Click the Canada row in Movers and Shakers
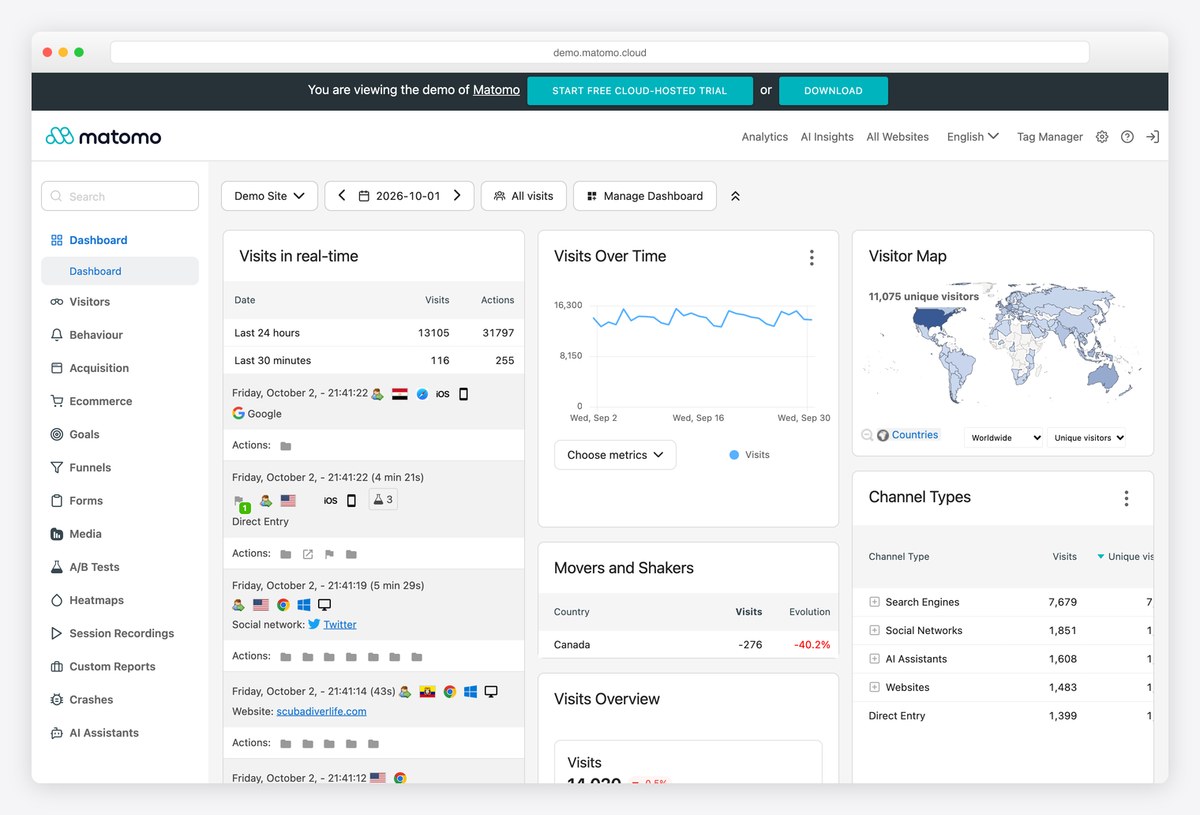The height and width of the screenshot is (815, 1200). pos(688,645)
